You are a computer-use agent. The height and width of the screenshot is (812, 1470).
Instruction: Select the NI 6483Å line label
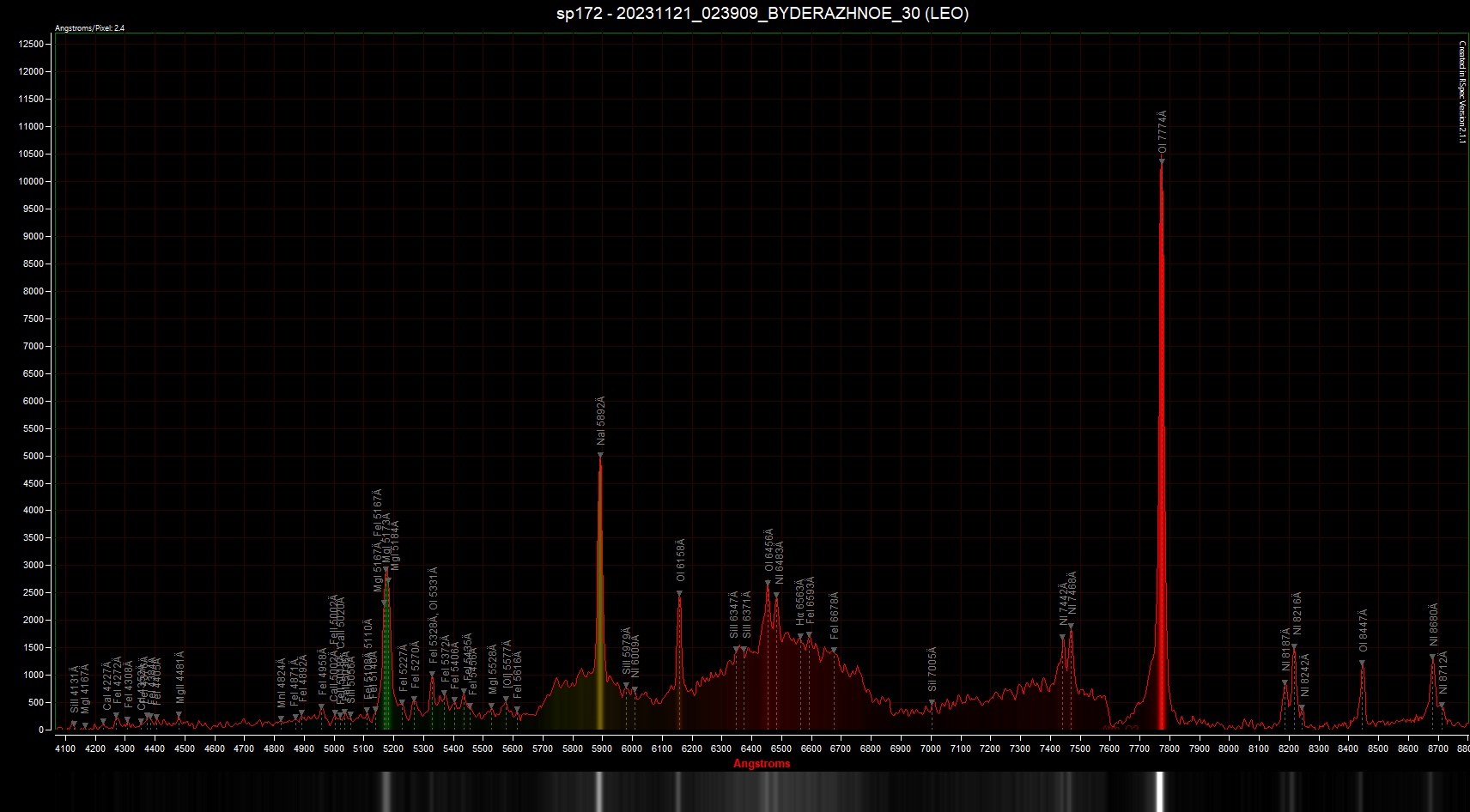(x=779, y=562)
